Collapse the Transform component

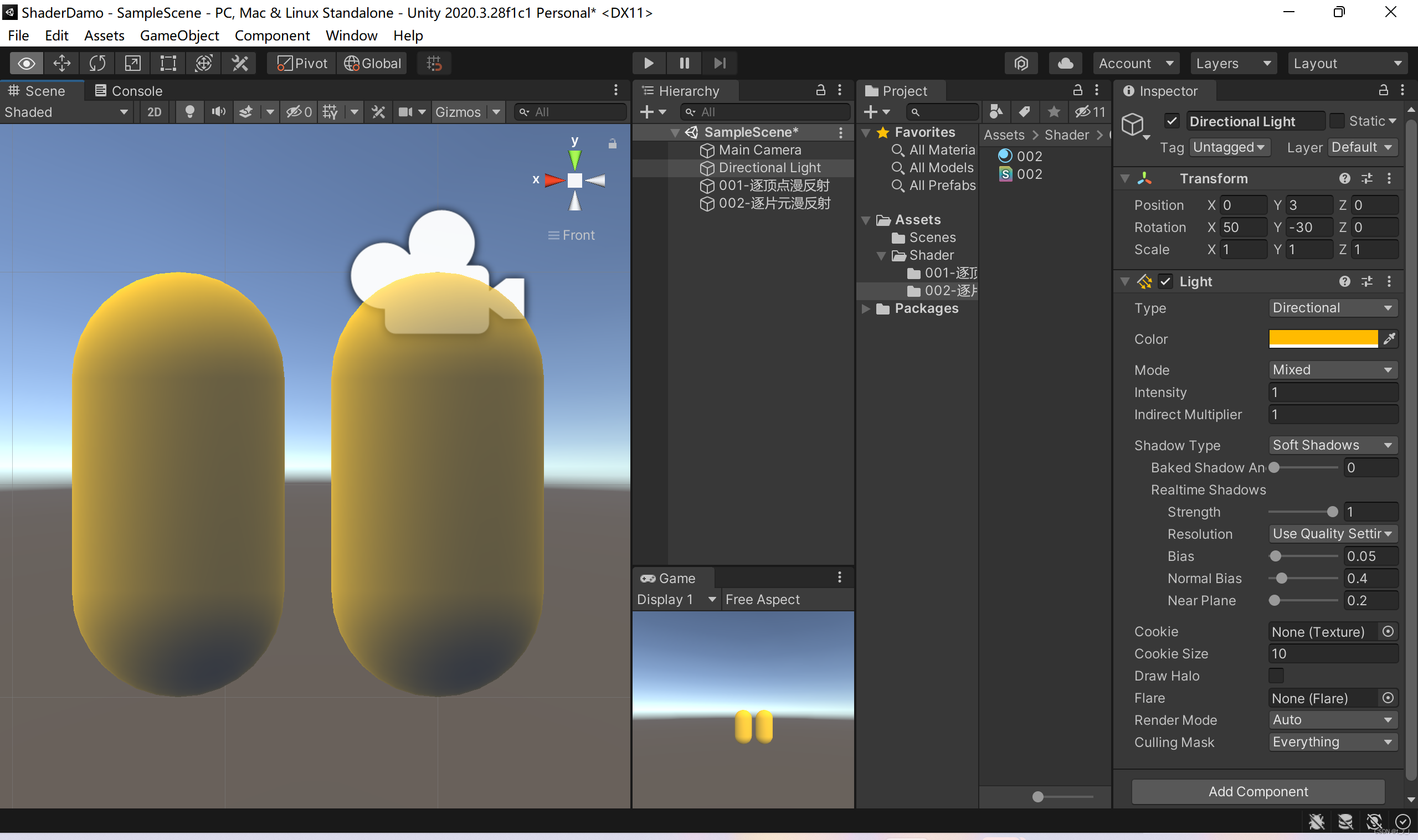pyautogui.click(x=1125, y=179)
